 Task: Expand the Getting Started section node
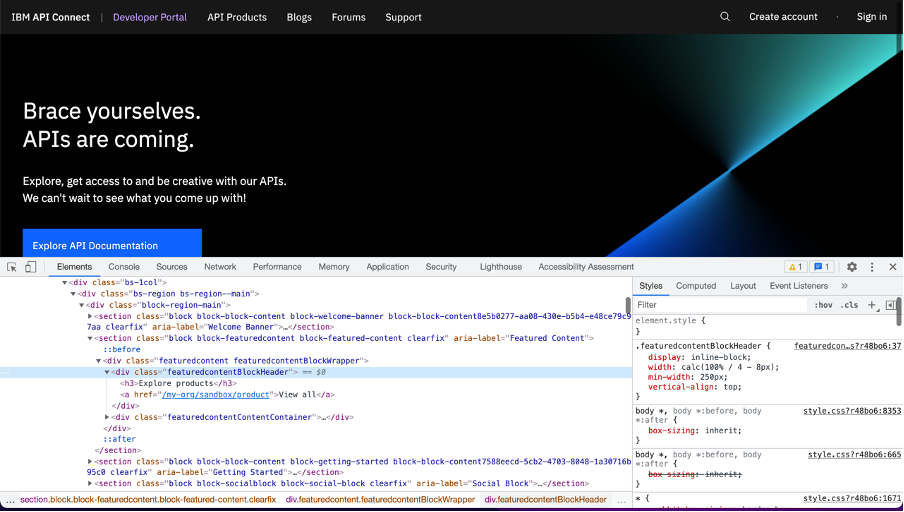(x=90, y=461)
